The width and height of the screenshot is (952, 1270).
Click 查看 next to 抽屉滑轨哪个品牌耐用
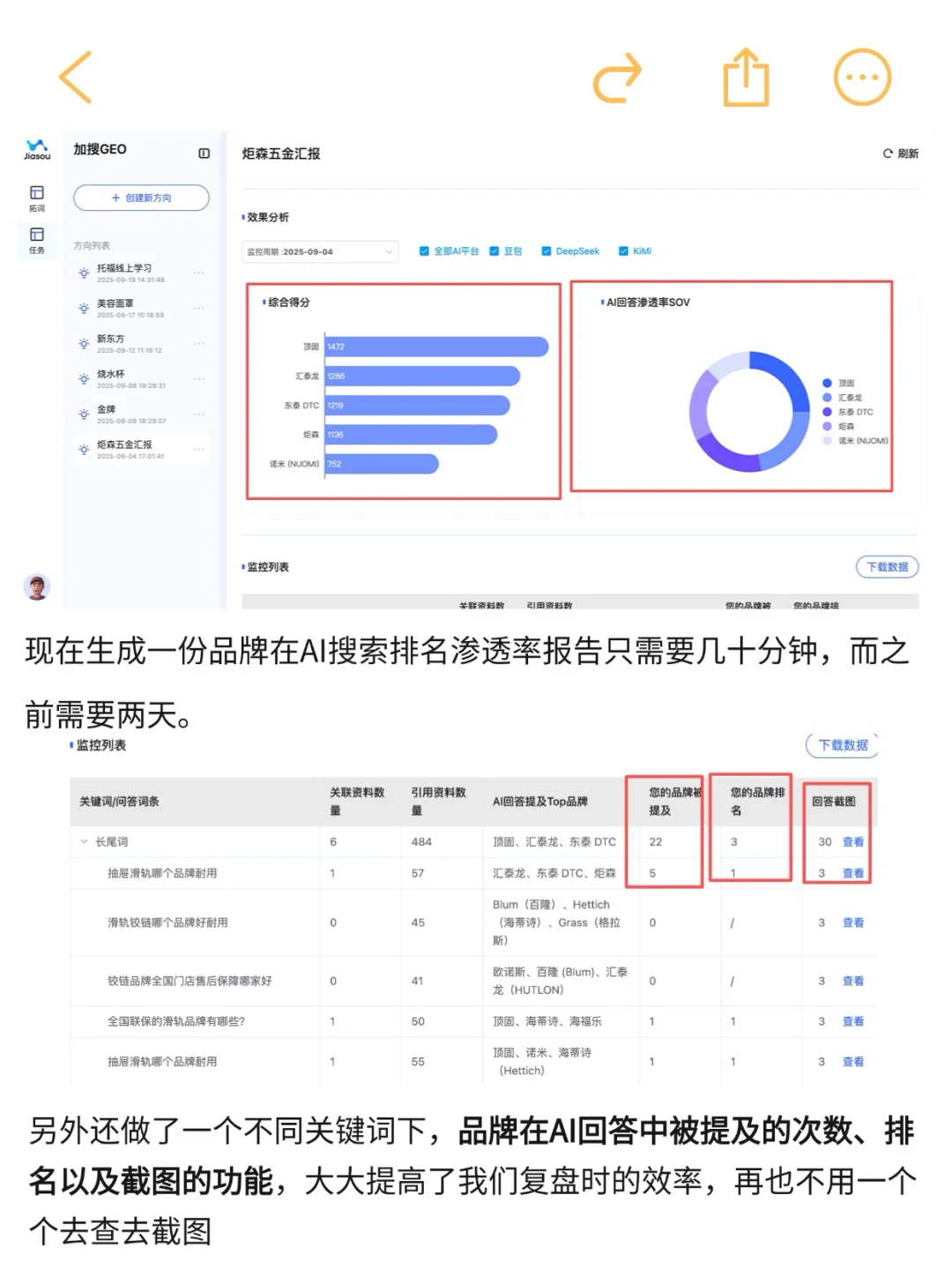click(853, 873)
